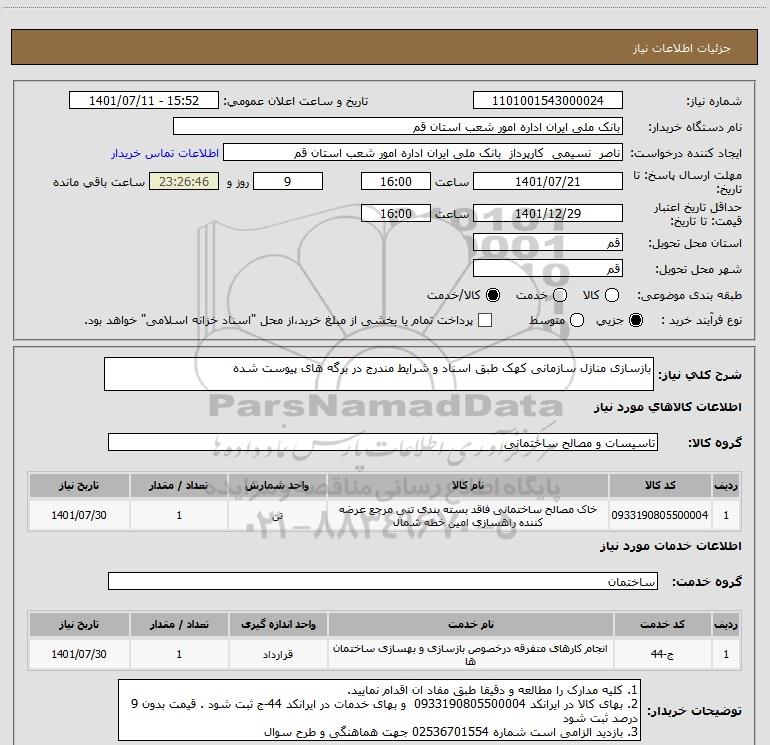Click the جزئیات اطلاعات نیاز header bar
Screen dimensions: 770x745
pyautogui.click(x=385, y=47)
